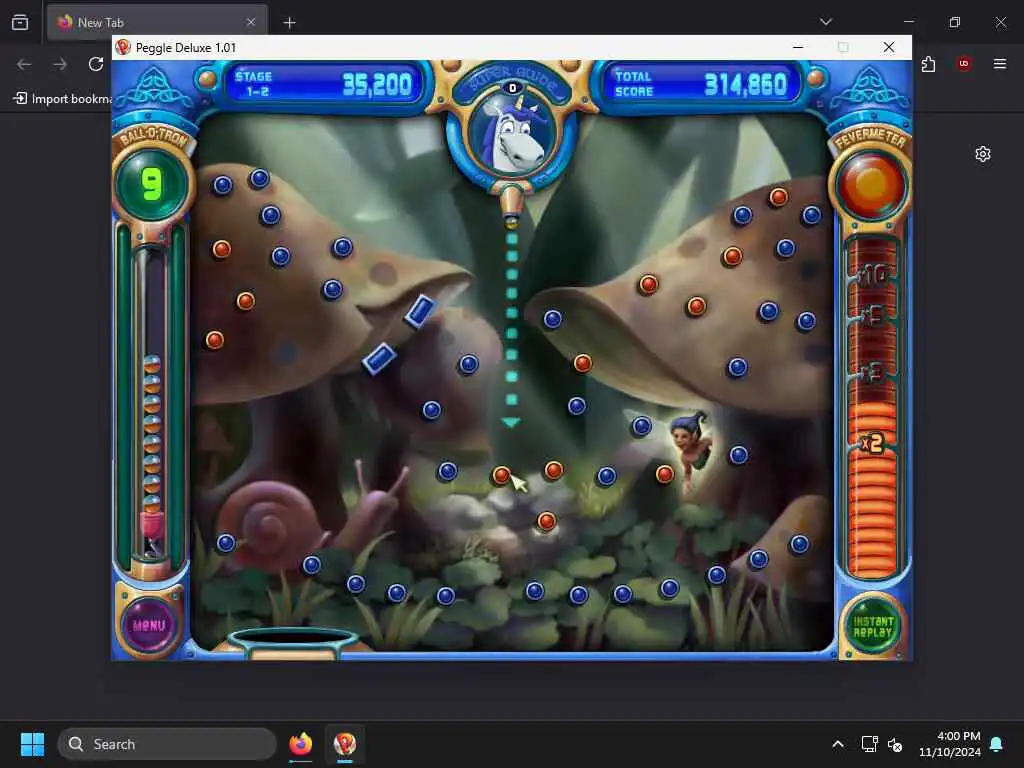
Task: Click the teal aiming guide arrowhead
Action: click(511, 423)
